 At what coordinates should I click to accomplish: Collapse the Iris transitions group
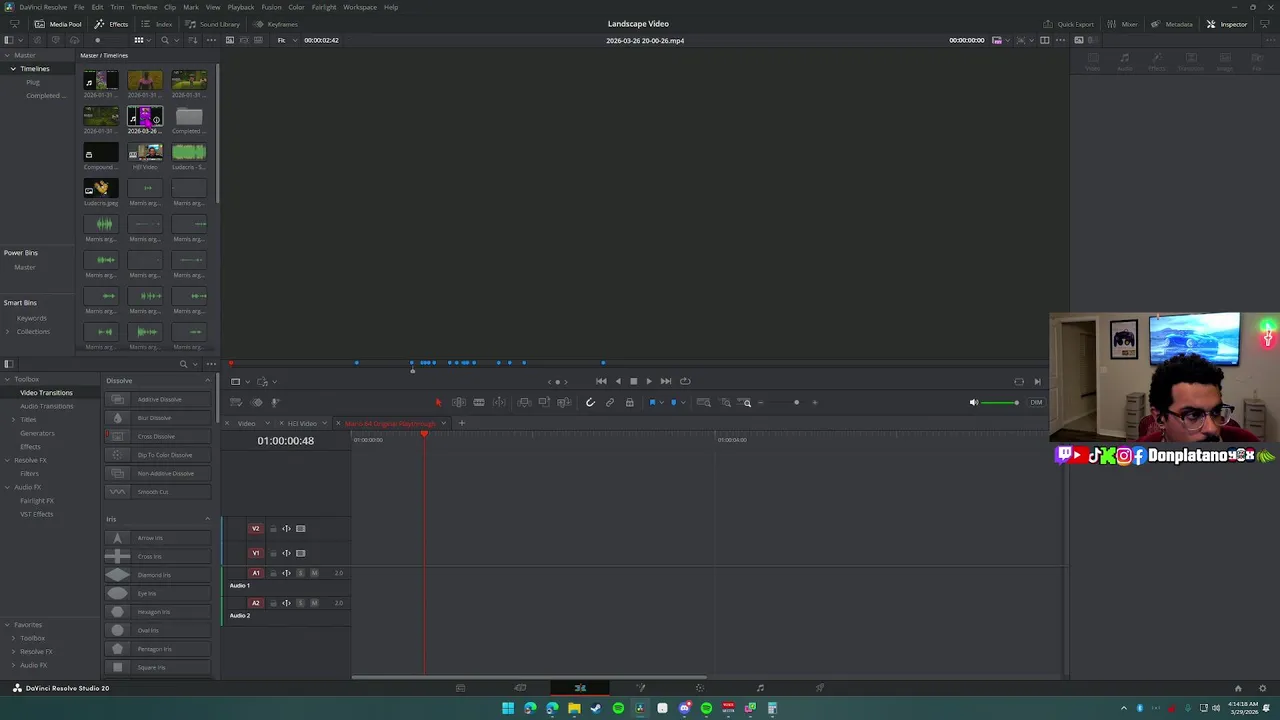207,519
